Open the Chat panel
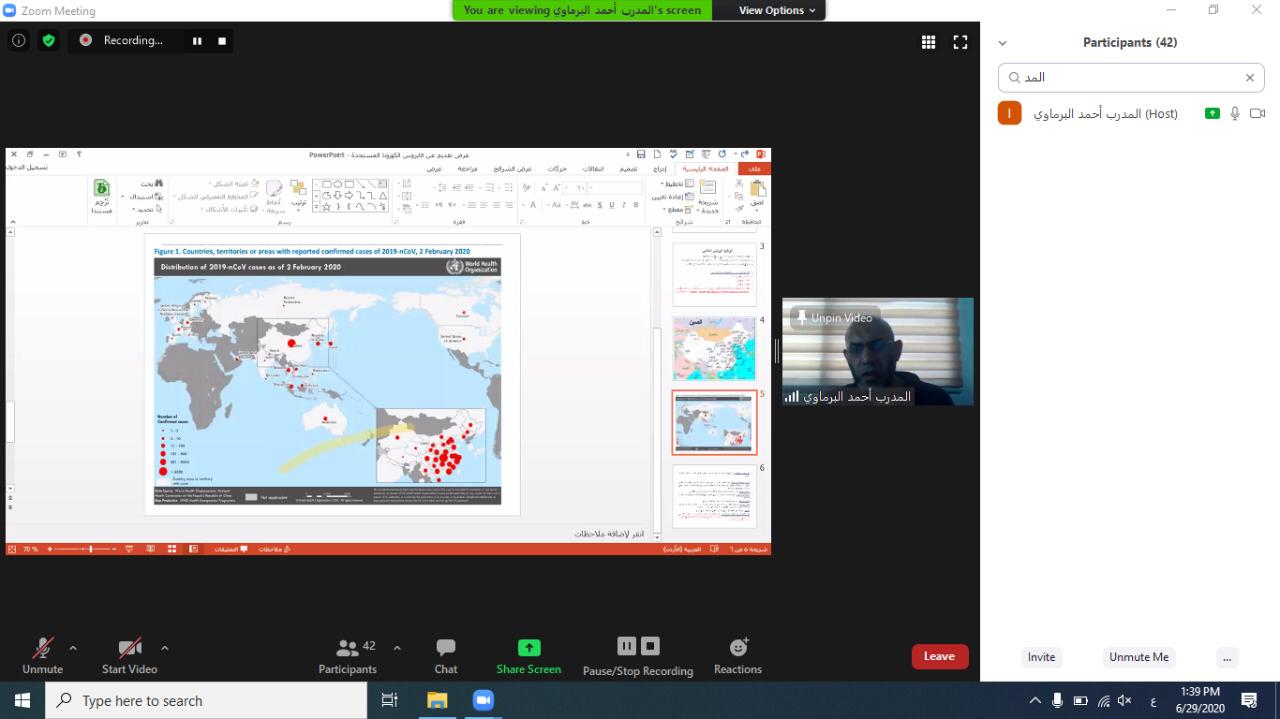This screenshot has height=719, width=1280. (x=446, y=655)
